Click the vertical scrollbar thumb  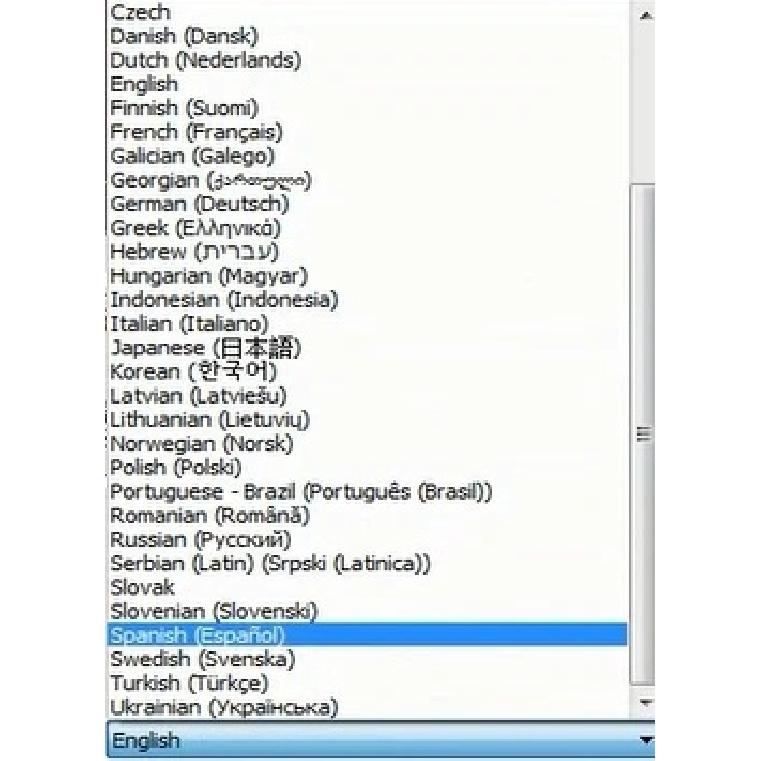click(643, 434)
